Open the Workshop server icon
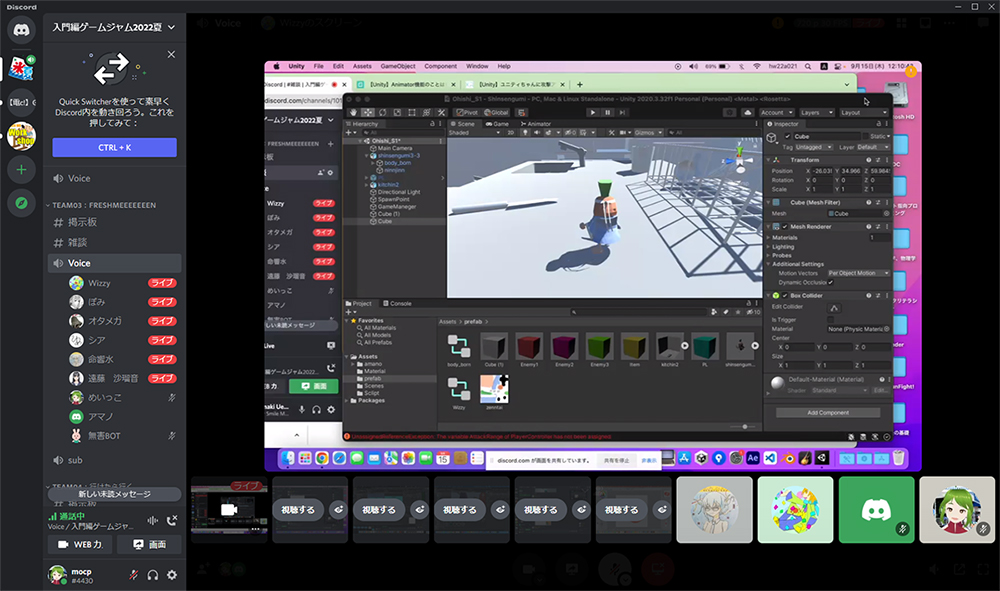Viewport: 1000px width, 591px height. point(21,136)
